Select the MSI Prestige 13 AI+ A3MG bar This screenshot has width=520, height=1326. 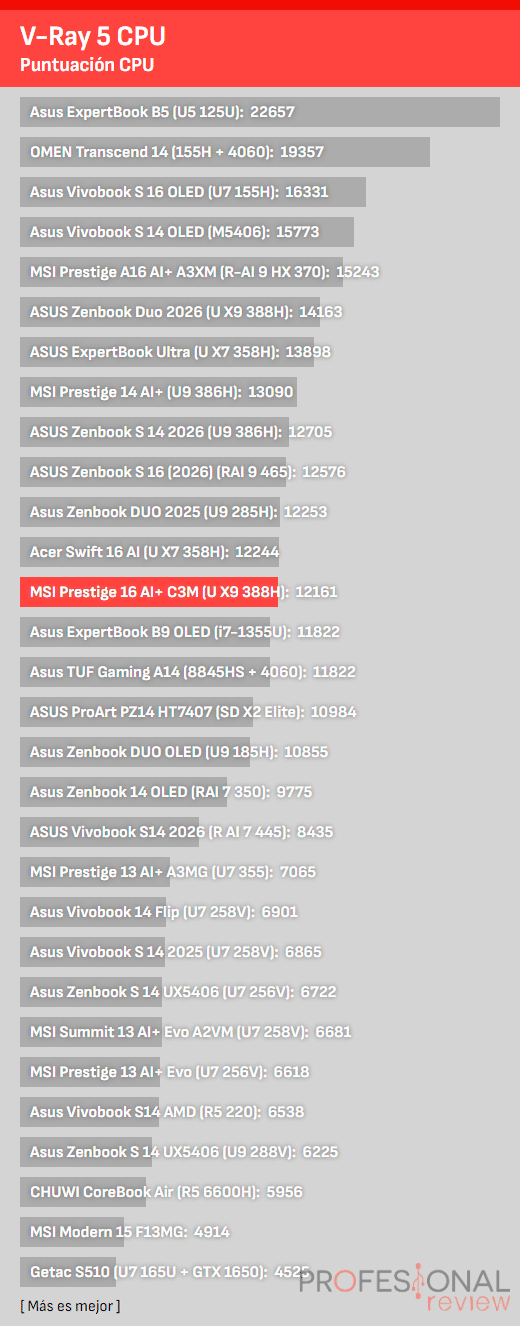95,872
